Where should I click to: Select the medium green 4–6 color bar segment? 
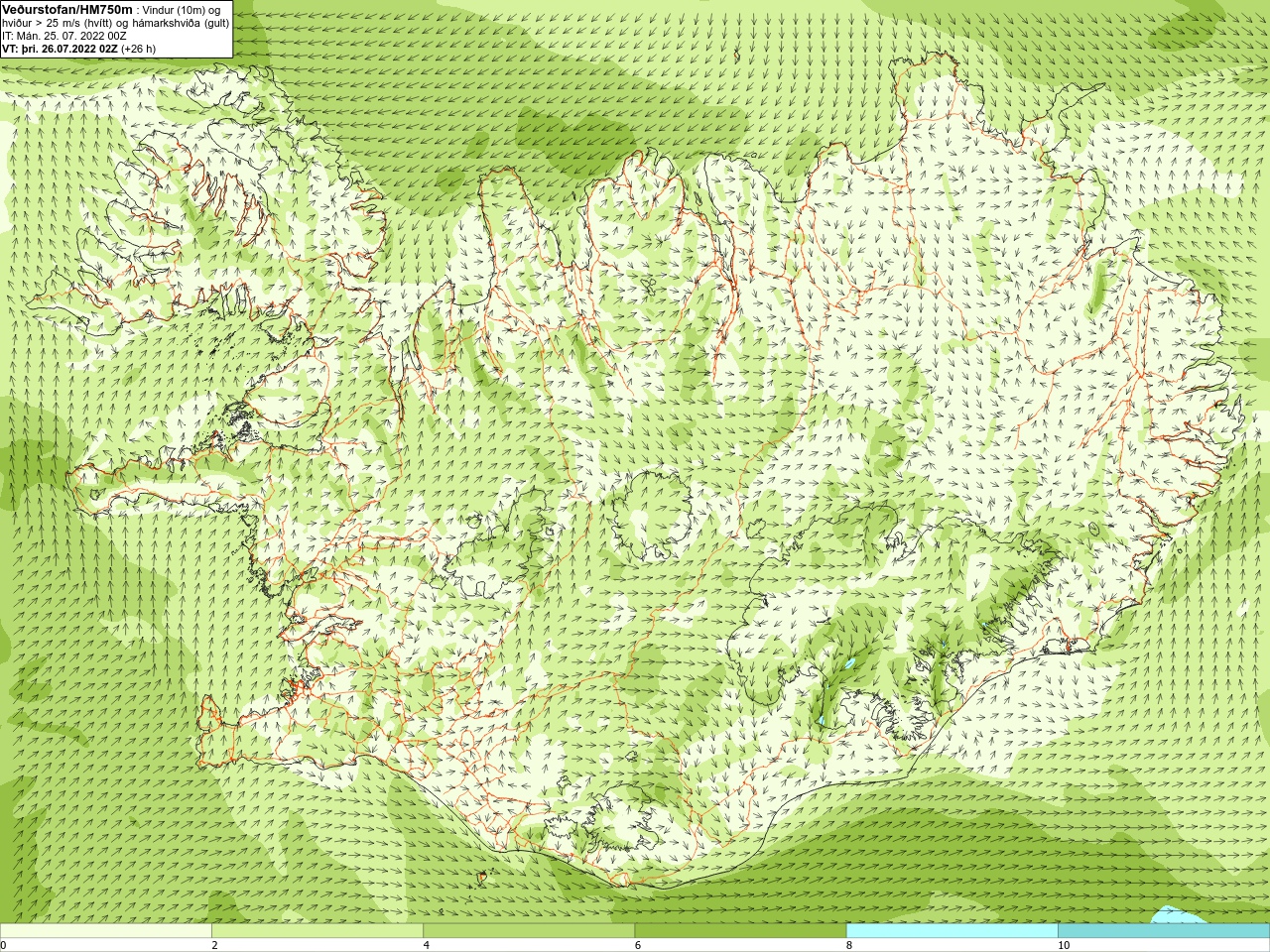coord(529,931)
